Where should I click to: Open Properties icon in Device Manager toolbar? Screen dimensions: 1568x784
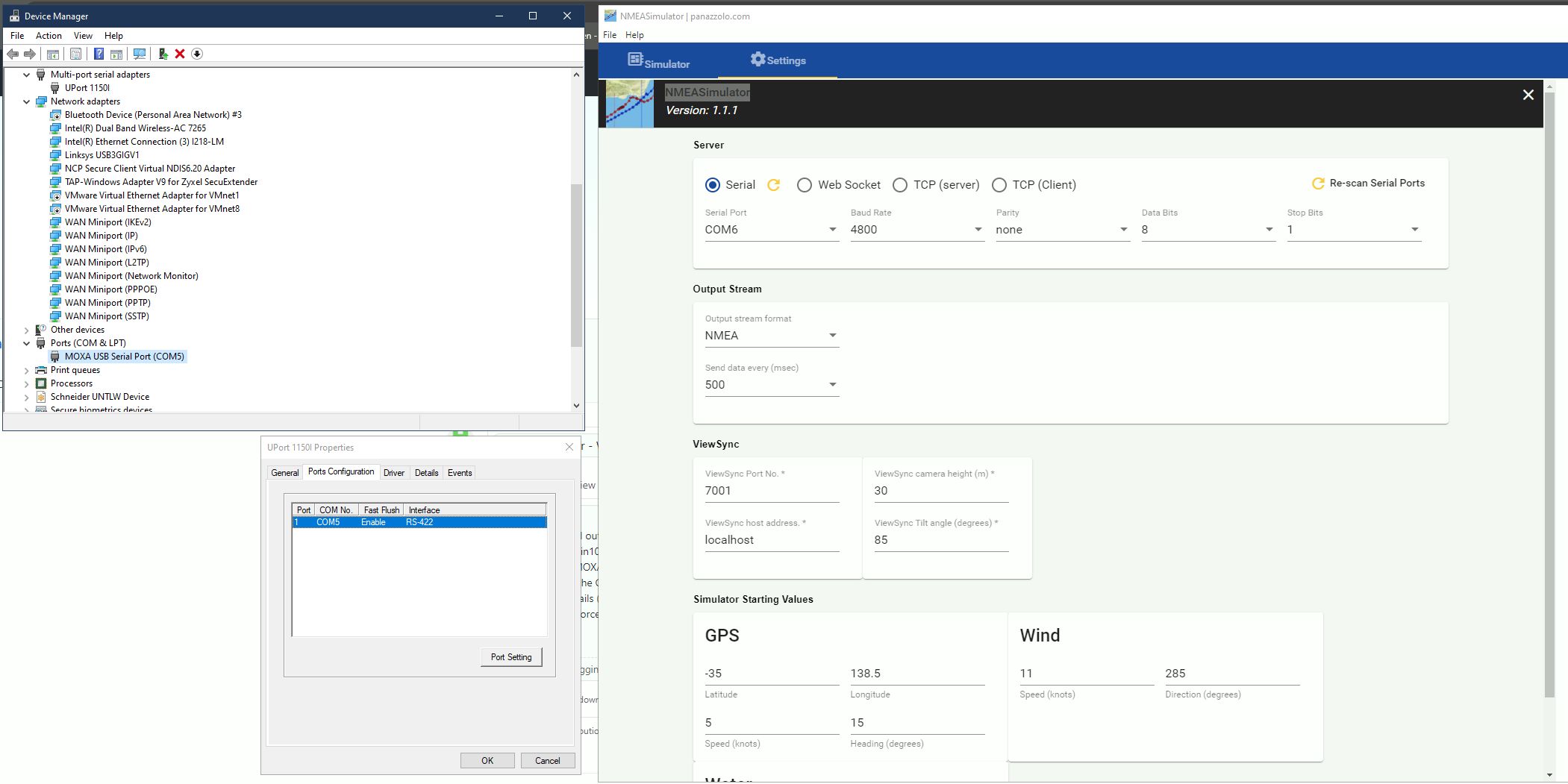[x=76, y=53]
